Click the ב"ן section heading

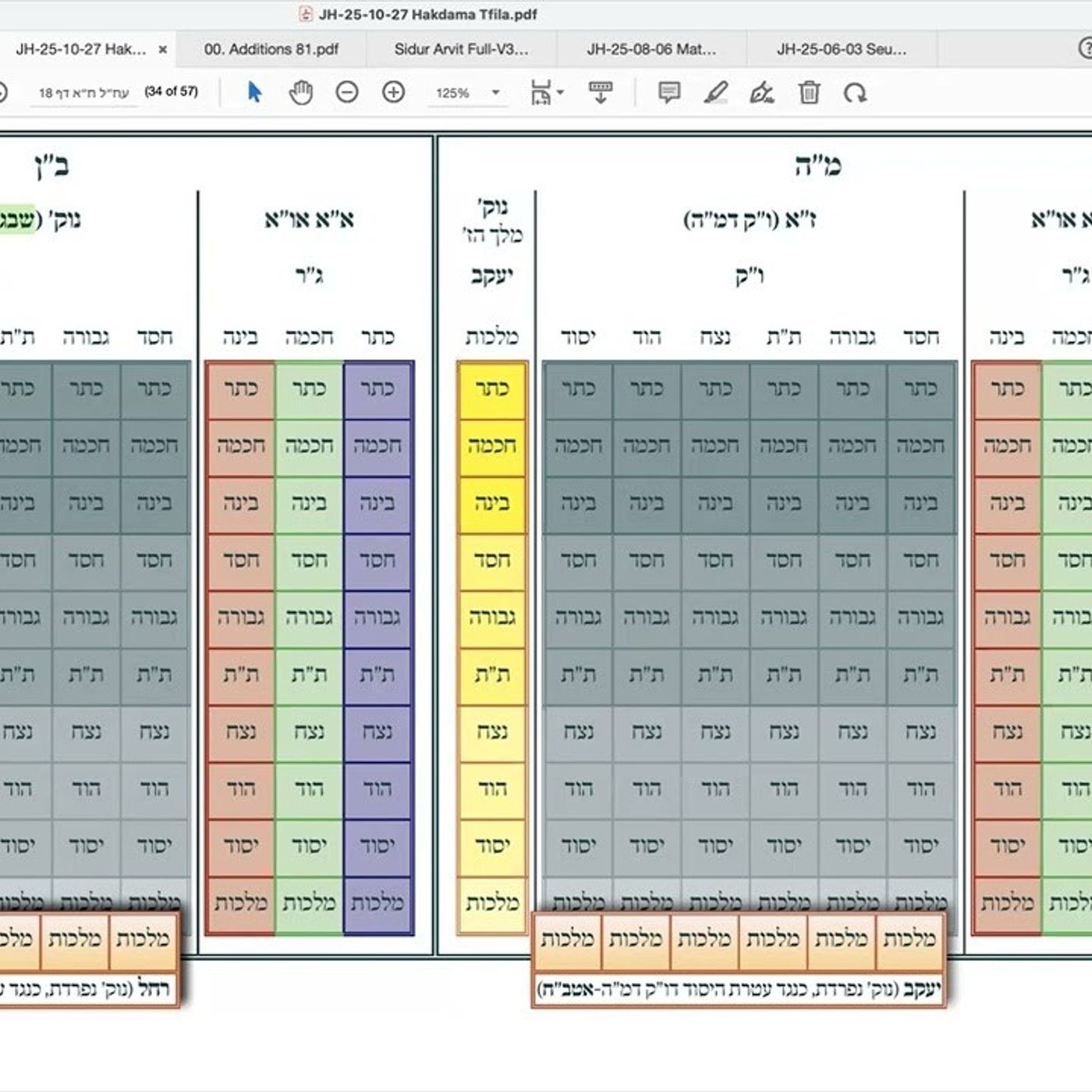coord(51,166)
